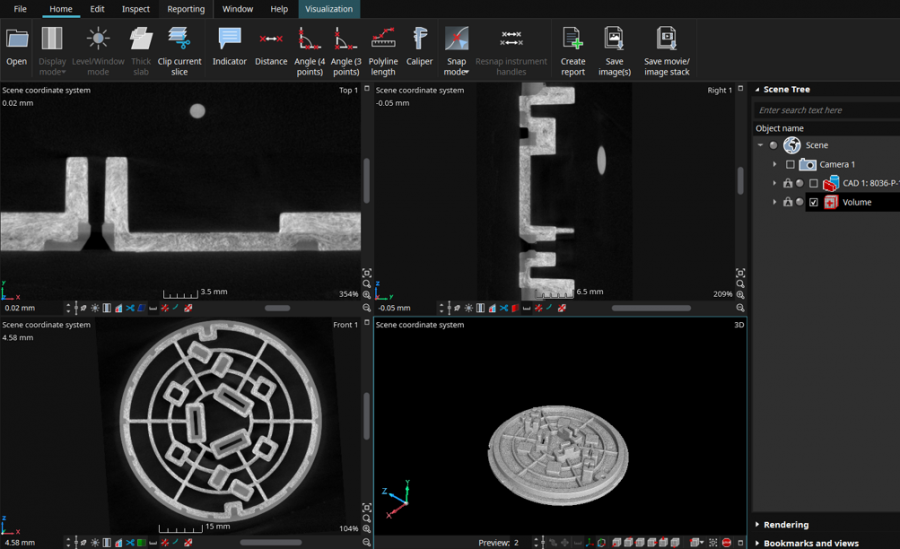
Task: Collapse the Scene node
Action: [761, 145]
